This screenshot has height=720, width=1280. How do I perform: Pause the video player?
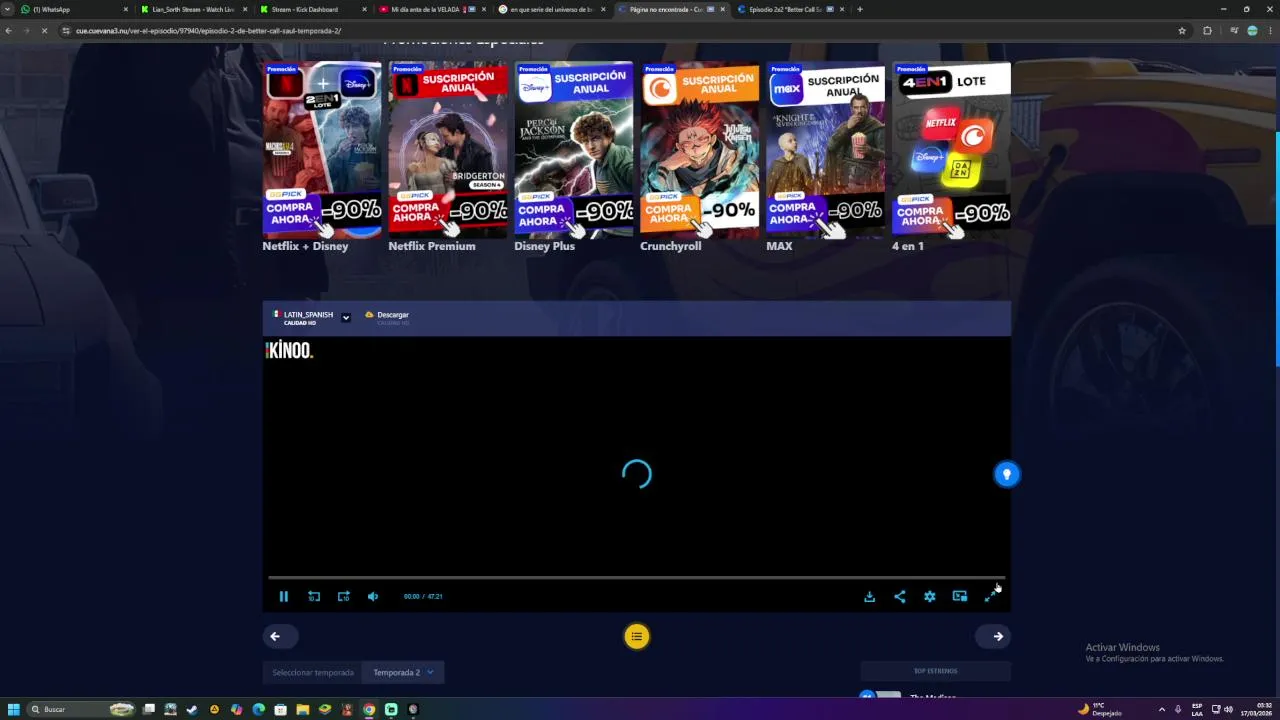point(283,596)
